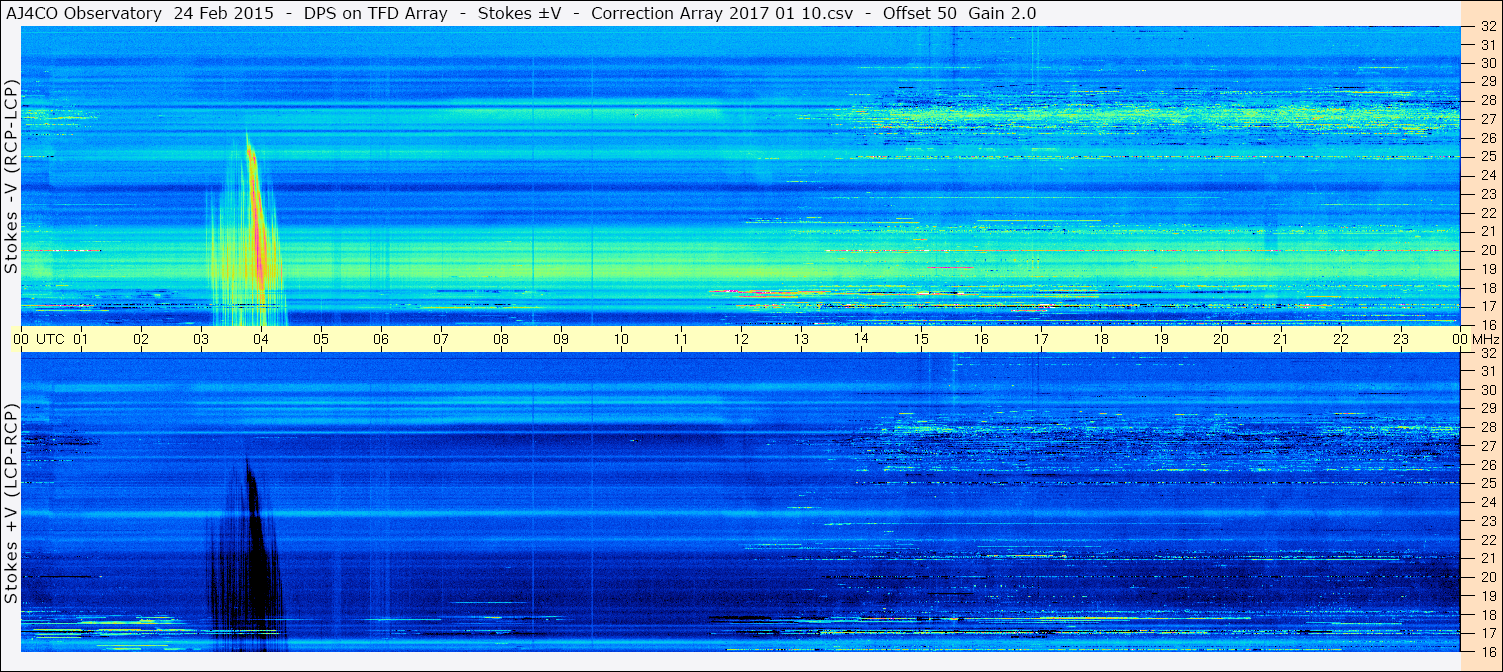Select the 16 hour tick on time axis

(x=981, y=339)
